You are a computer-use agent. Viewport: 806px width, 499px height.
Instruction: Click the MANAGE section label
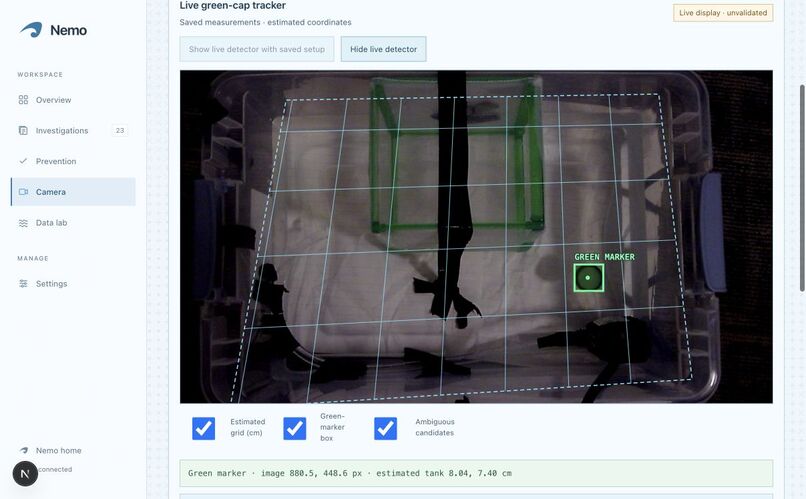(x=33, y=258)
